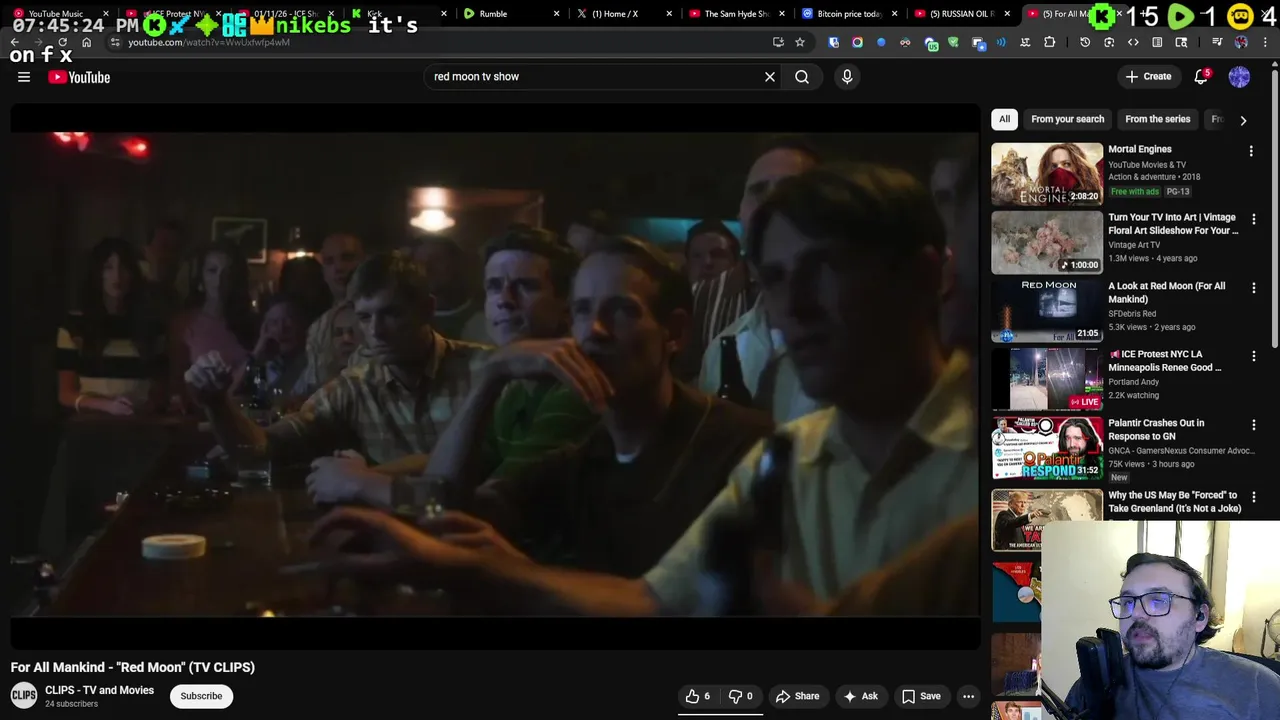Open Bitwarden shield extension icon
1280x720 pixels.
pos(833,42)
